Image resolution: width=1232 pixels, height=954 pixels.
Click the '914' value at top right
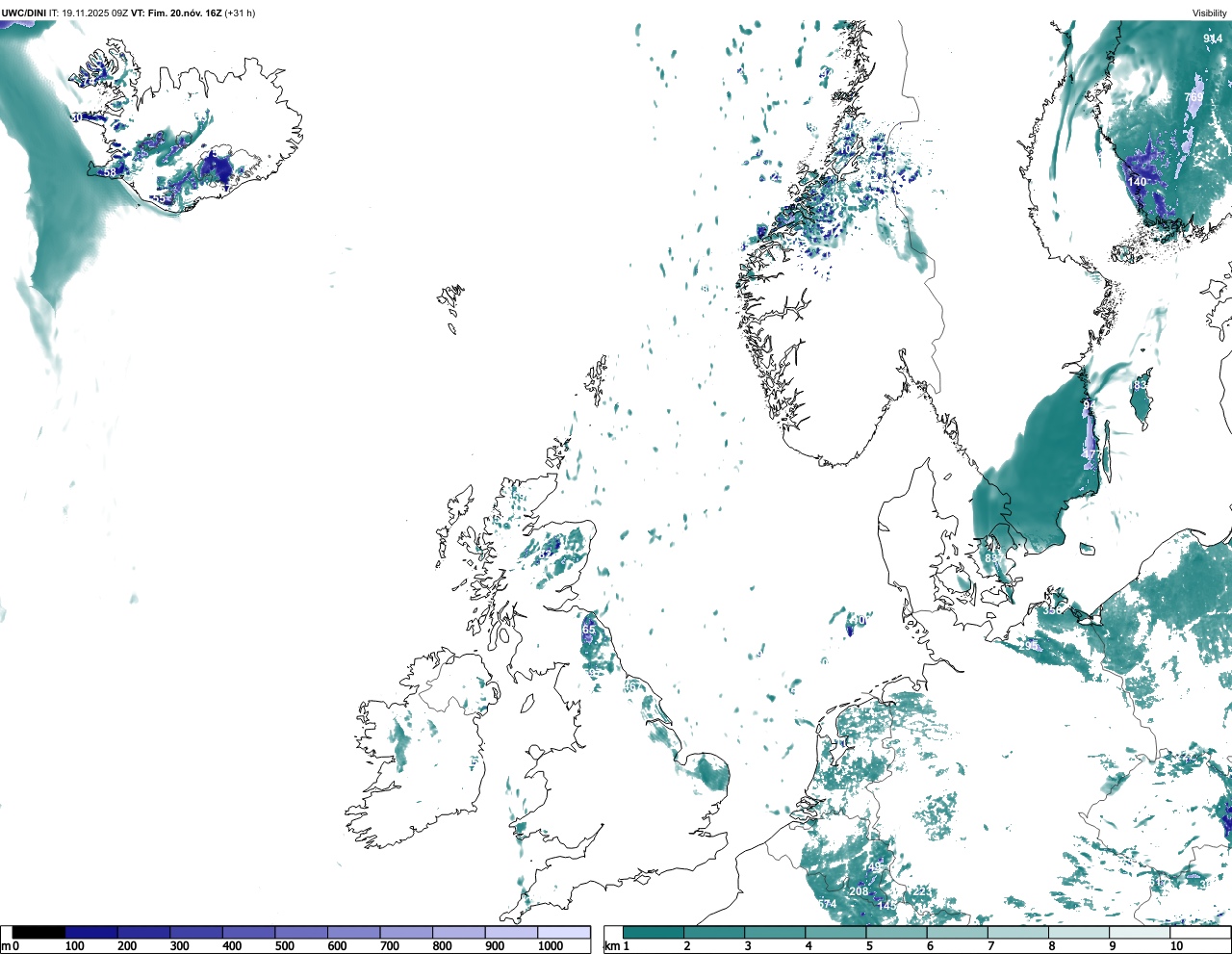(x=1213, y=39)
